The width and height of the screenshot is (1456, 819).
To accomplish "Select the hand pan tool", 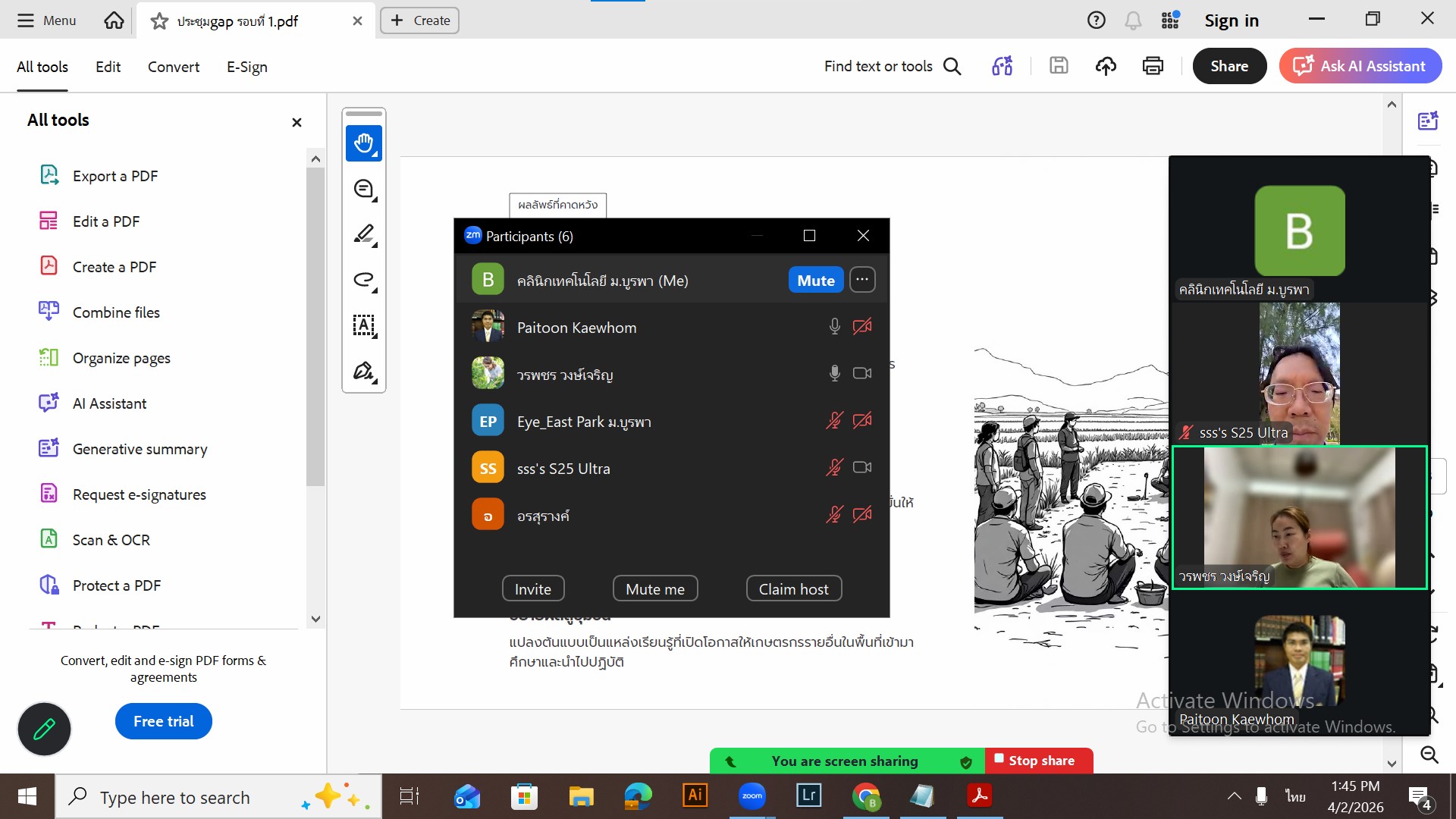I will (x=363, y=143).
